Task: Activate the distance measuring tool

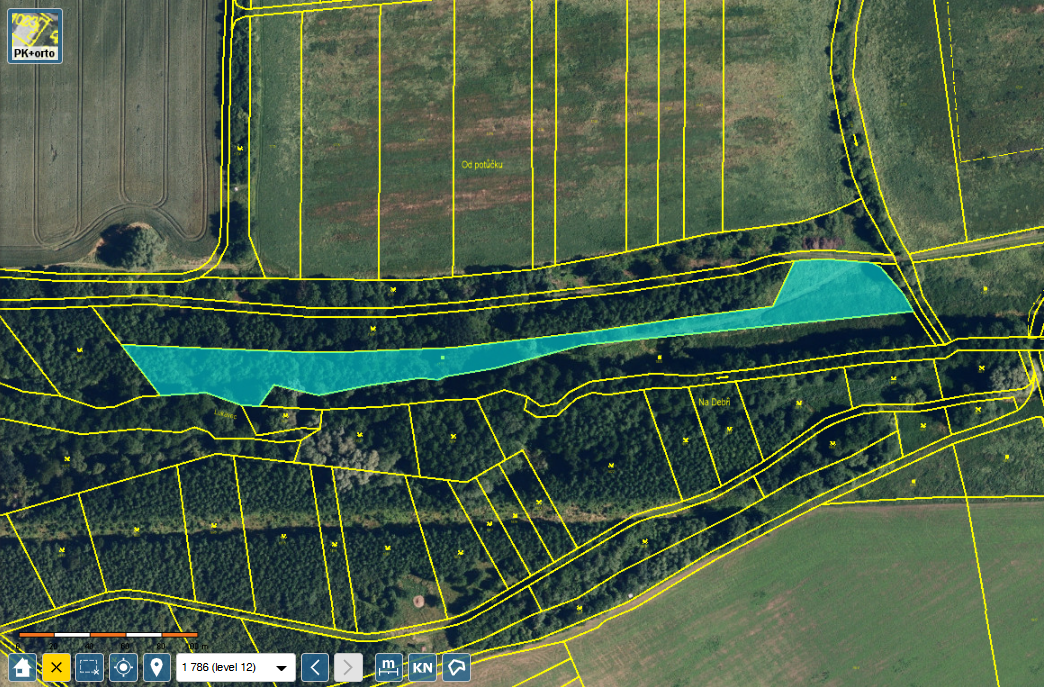Action: [x=389, y=667]
